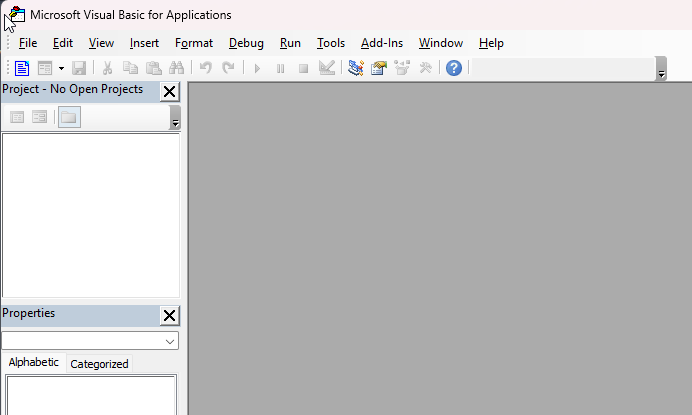Screen dimensions: 692x415
Task: Click the VBA application title bar icon
Action: click(17, 15)
